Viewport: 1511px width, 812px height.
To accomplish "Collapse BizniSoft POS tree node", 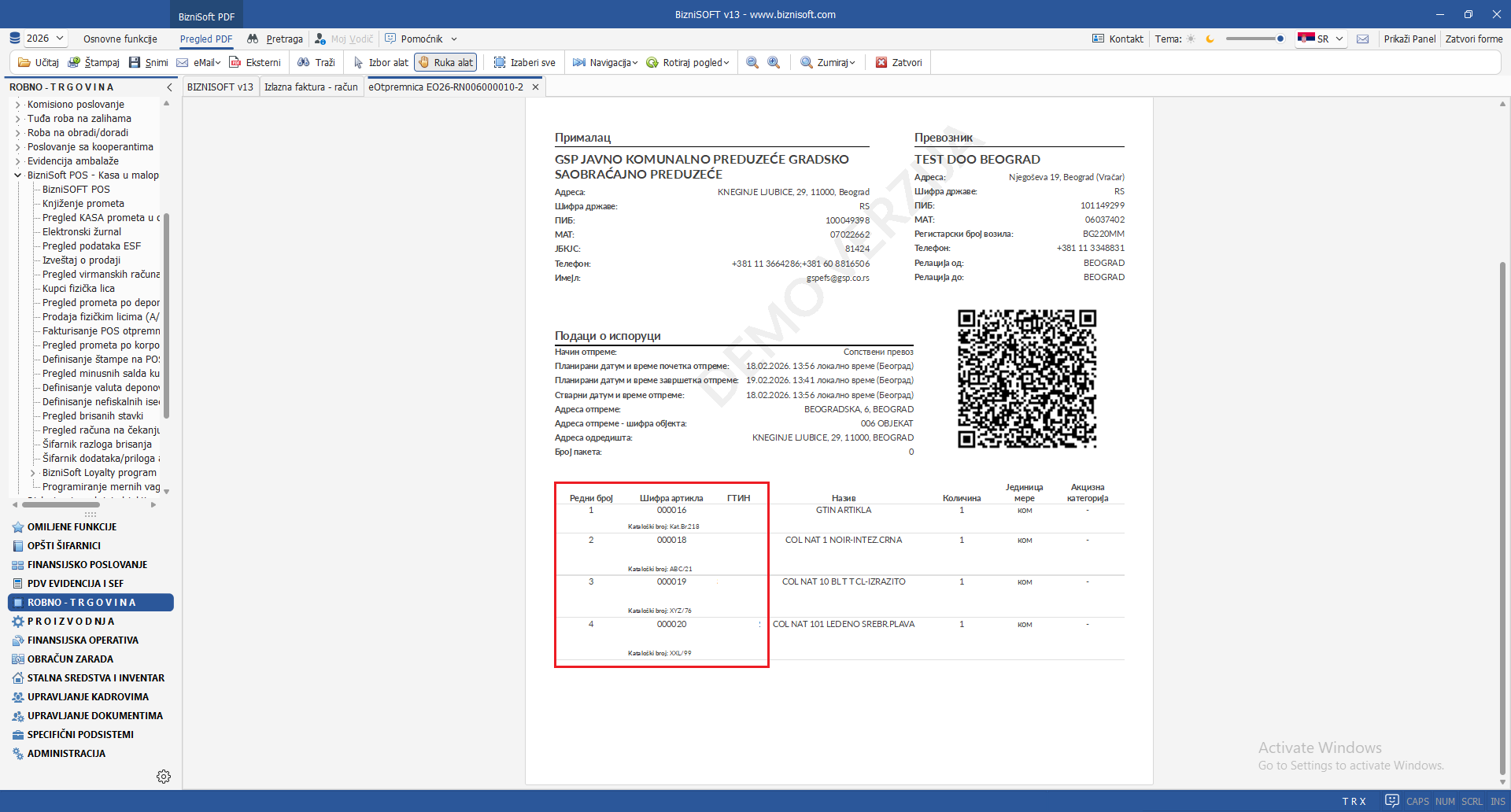I will click(x=18, y=175).
